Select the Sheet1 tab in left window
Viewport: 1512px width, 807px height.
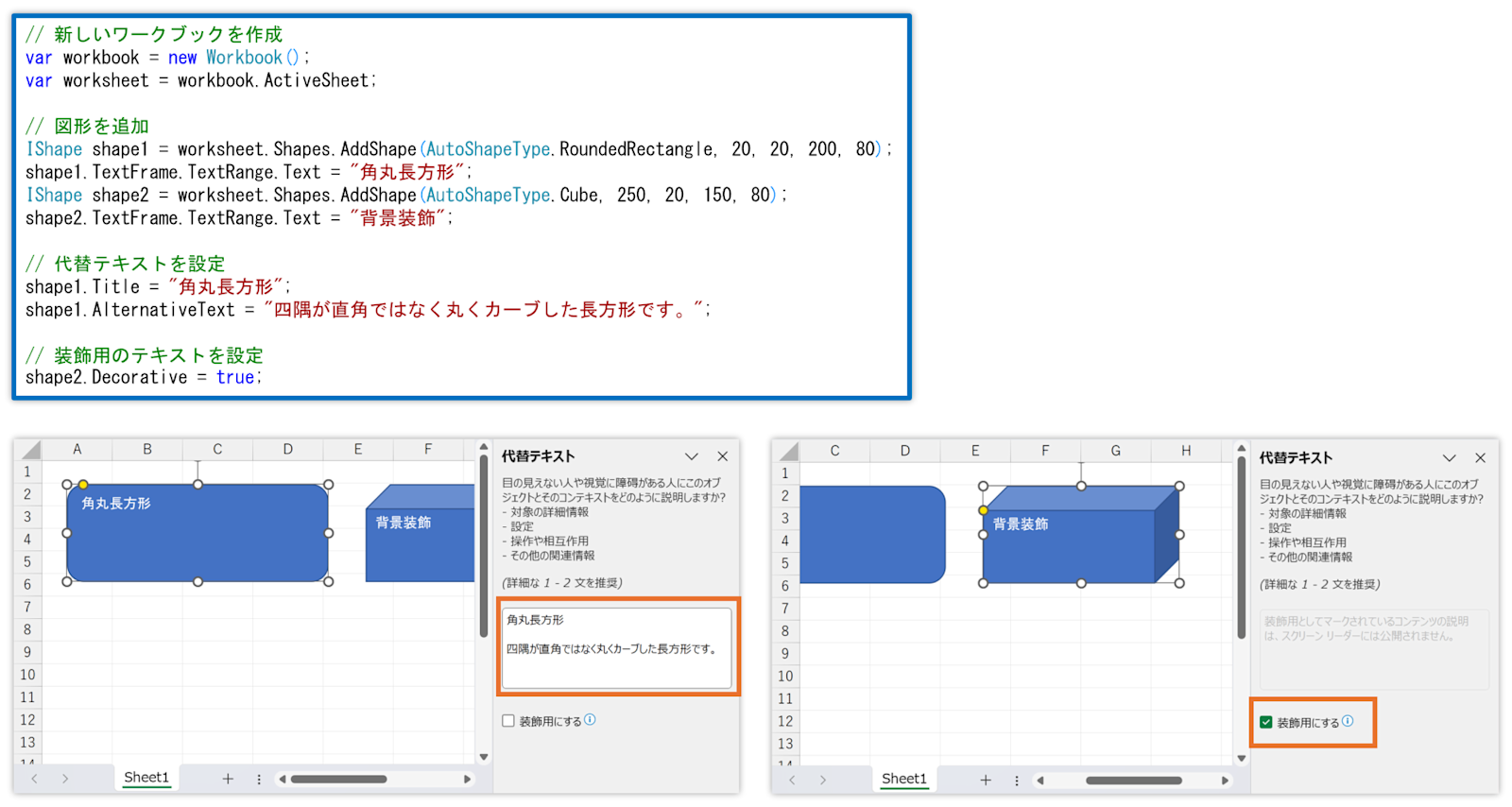[146, 778]
